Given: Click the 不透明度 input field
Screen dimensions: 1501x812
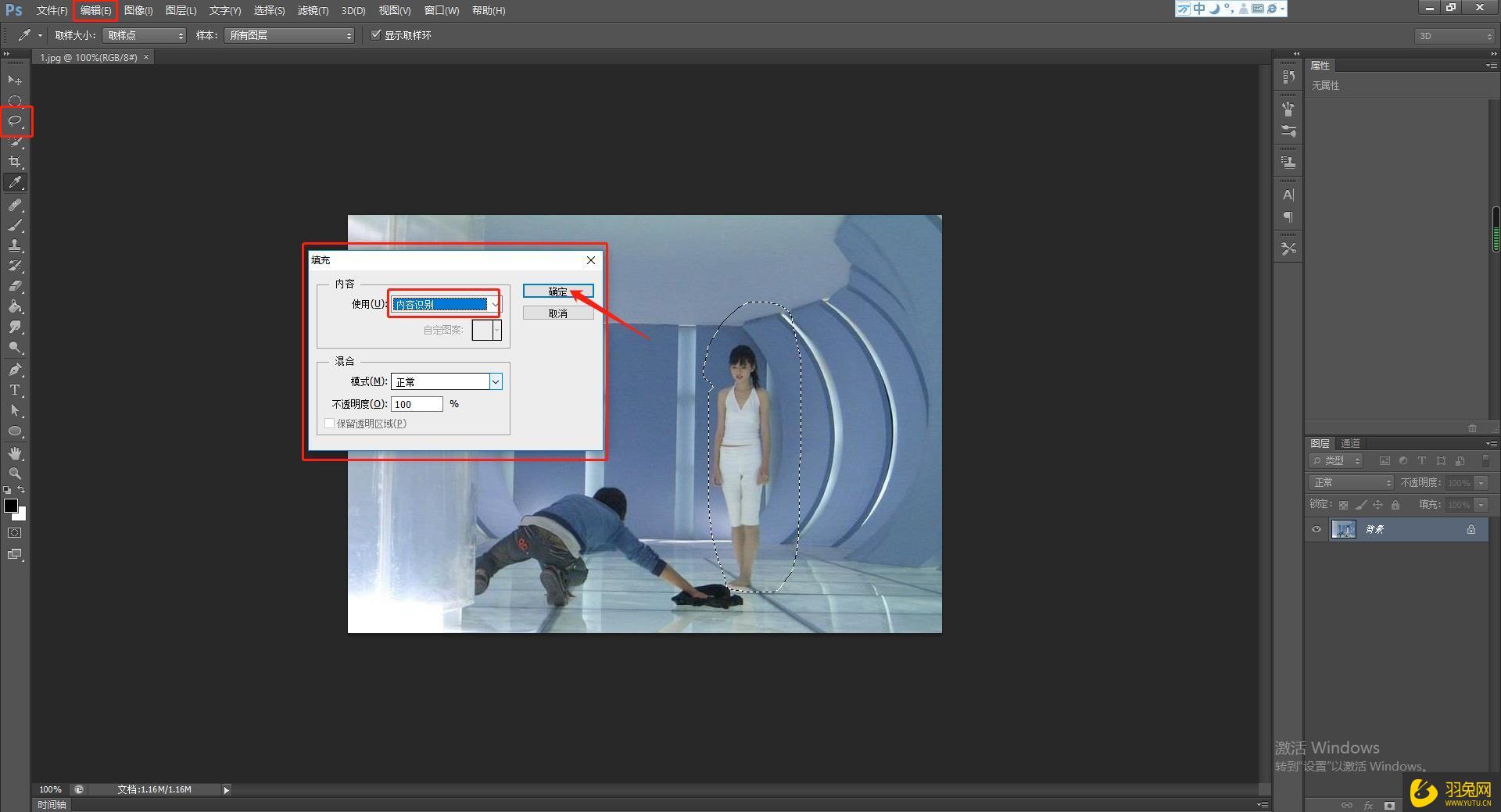Looking at the screenshot, I should pos(417,404).
